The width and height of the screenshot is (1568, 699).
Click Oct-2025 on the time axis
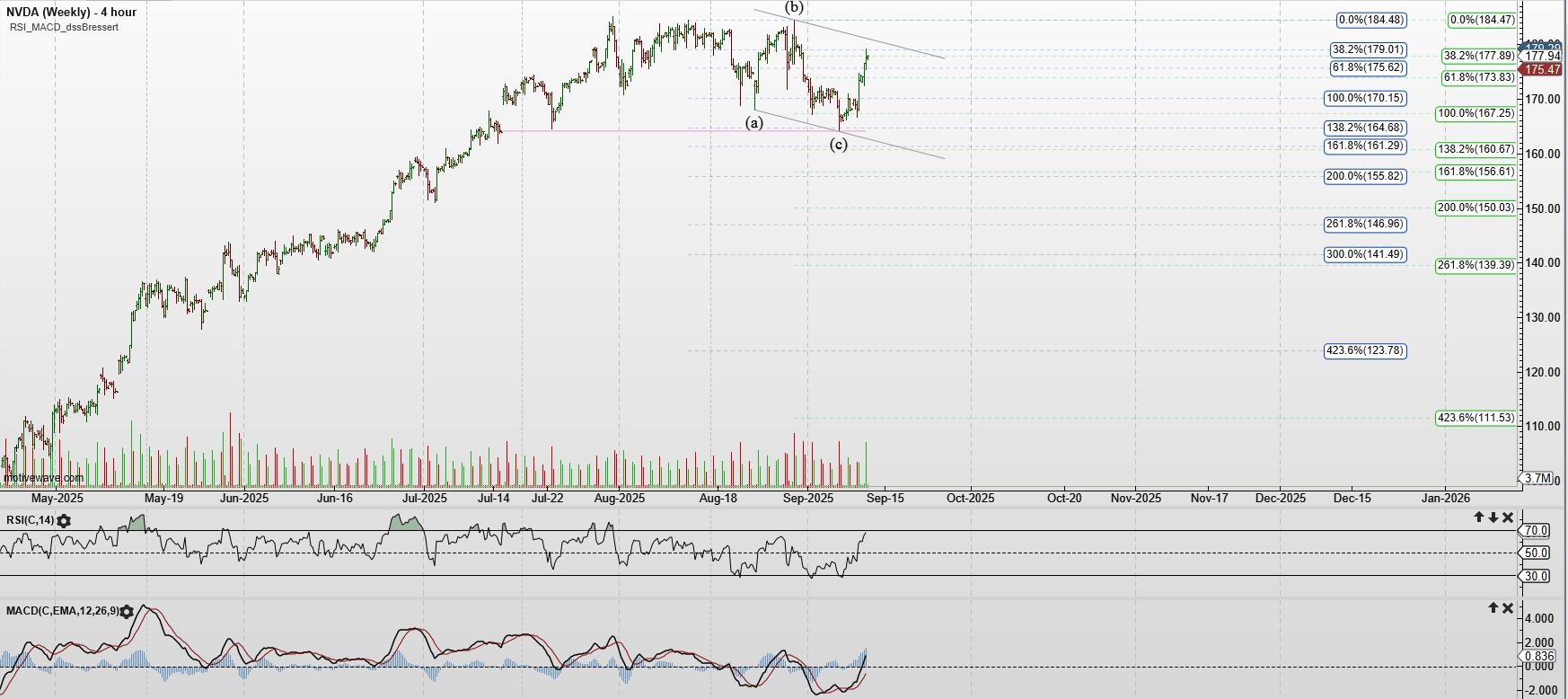[x=971, y=498]
